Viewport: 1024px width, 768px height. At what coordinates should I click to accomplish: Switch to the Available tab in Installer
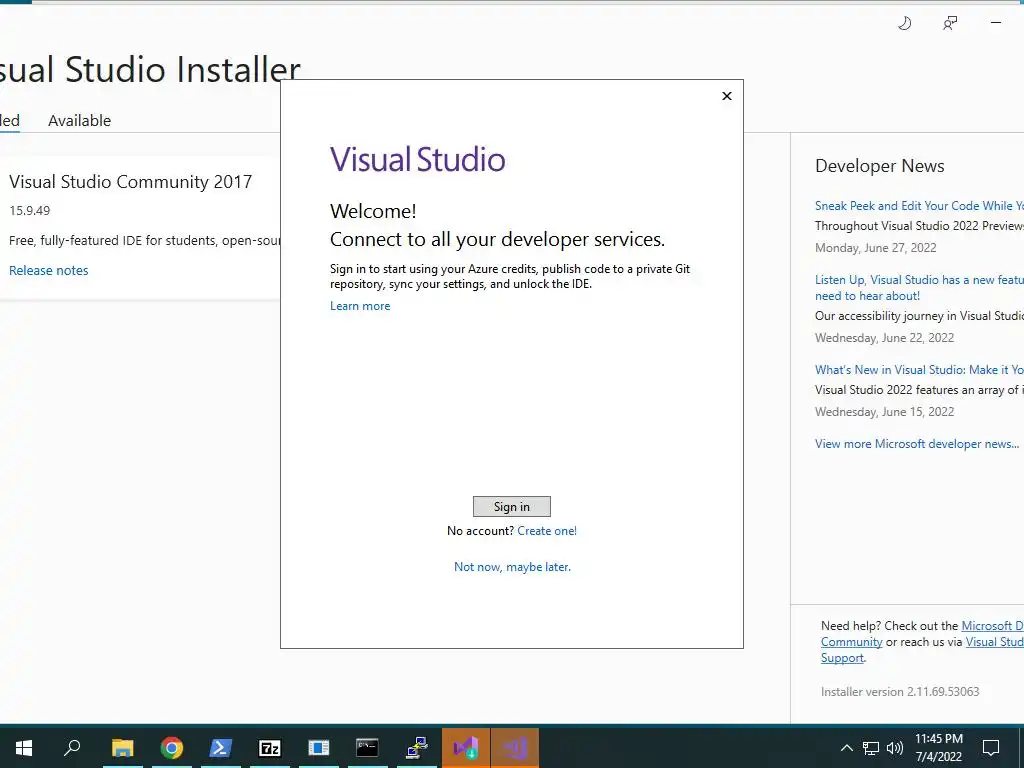click(79, 121)
